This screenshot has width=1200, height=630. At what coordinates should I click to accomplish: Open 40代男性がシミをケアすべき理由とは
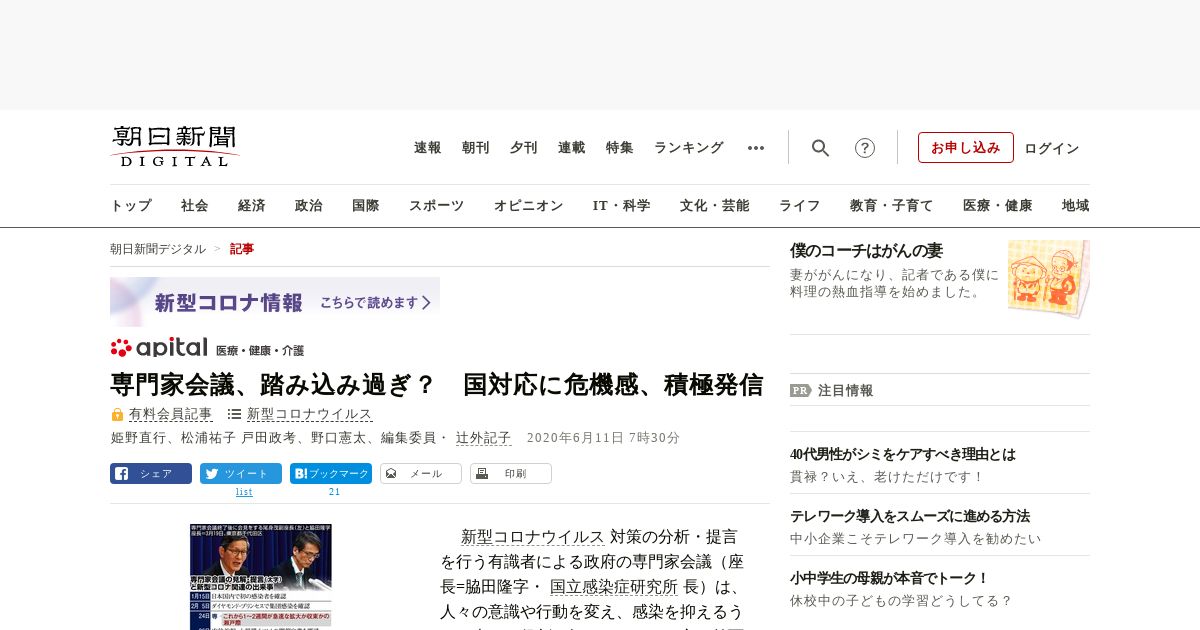tap(903, 454)
